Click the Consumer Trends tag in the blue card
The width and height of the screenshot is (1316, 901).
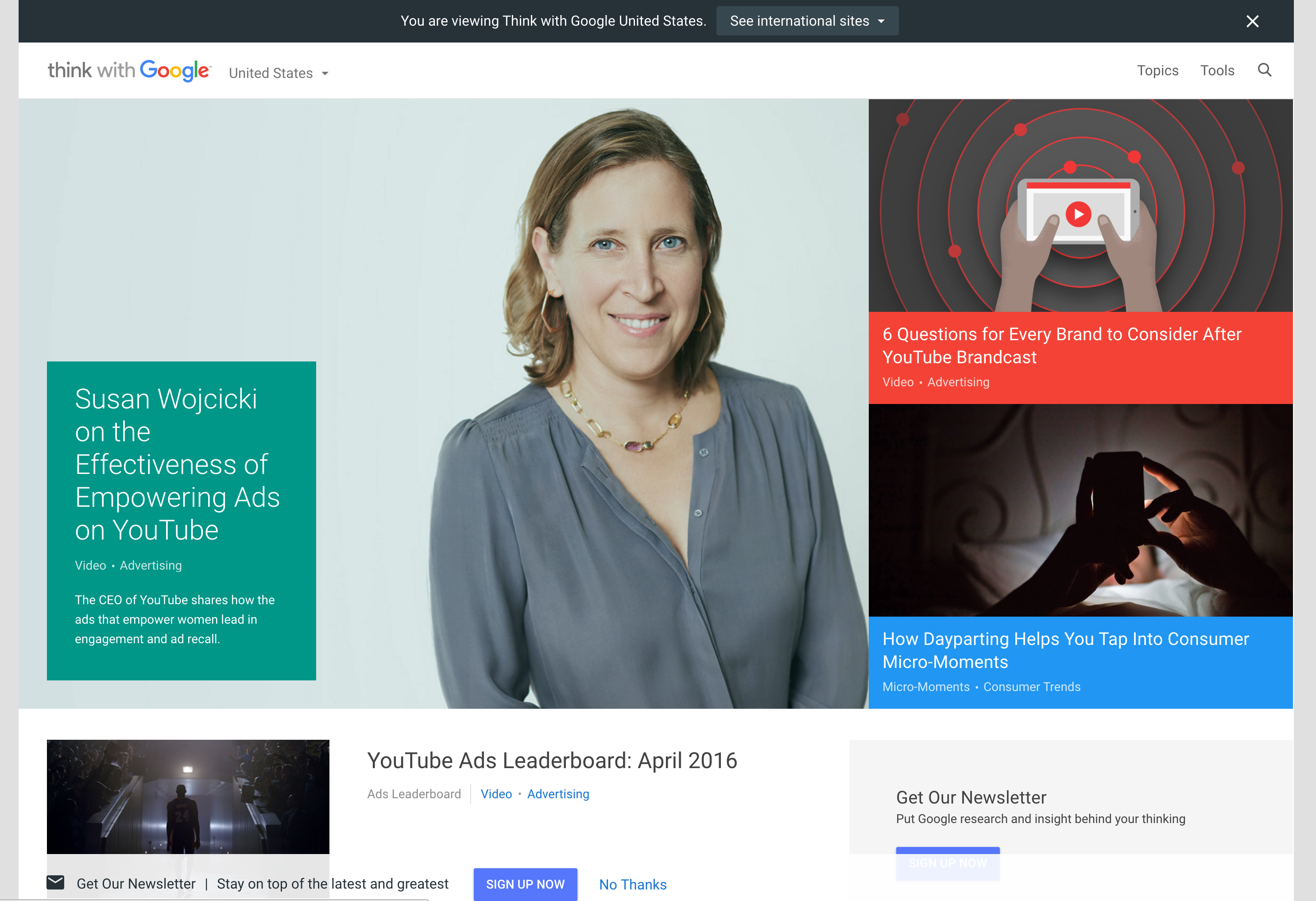1032,687
